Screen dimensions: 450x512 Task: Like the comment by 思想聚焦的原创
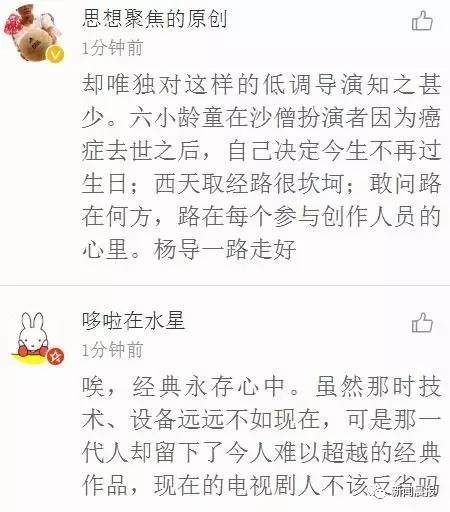click(422, 21)
